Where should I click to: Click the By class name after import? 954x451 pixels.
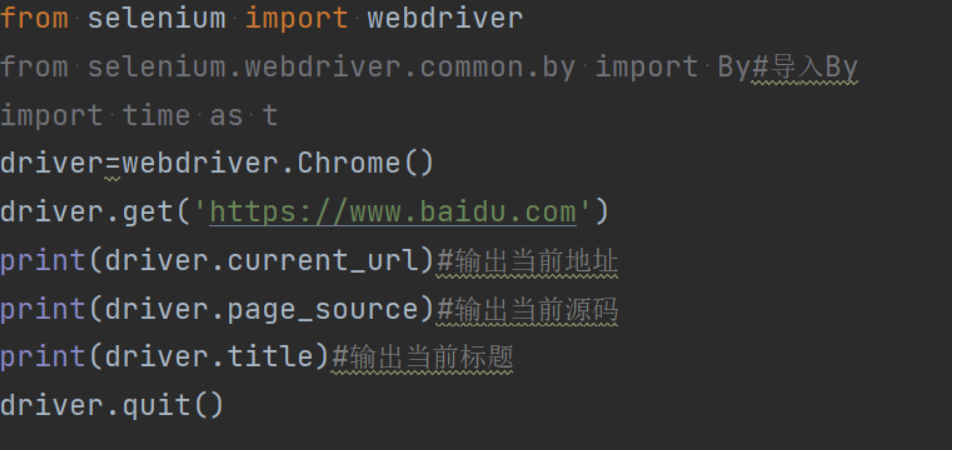(733, 67)
